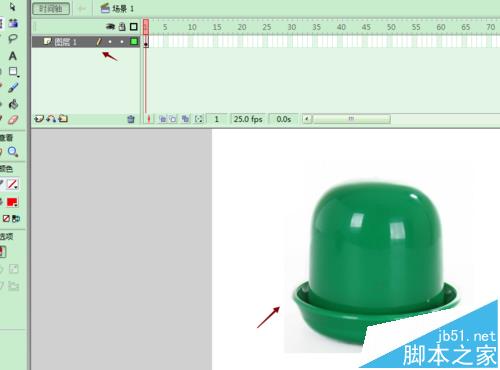Click the Add Motion Guide icon
This screenshot has height=370, width=500.
[x=51, y=119]
